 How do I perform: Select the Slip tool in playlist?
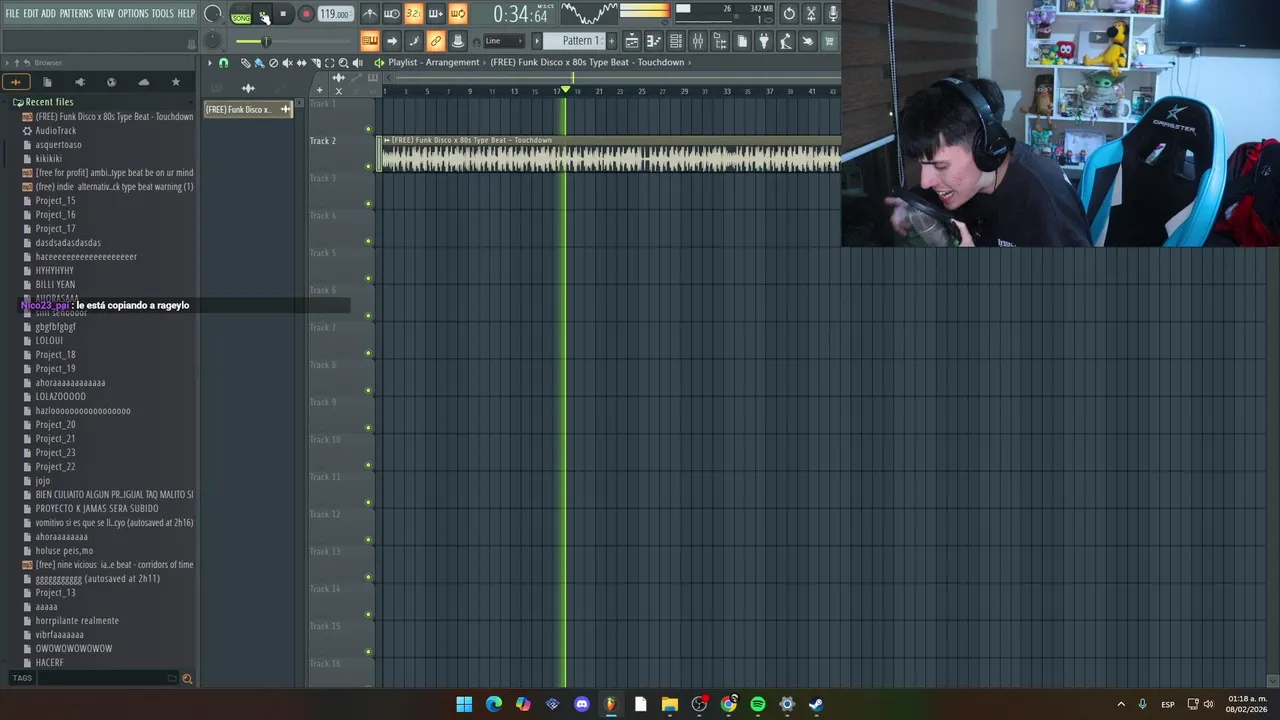click(301, 63)
